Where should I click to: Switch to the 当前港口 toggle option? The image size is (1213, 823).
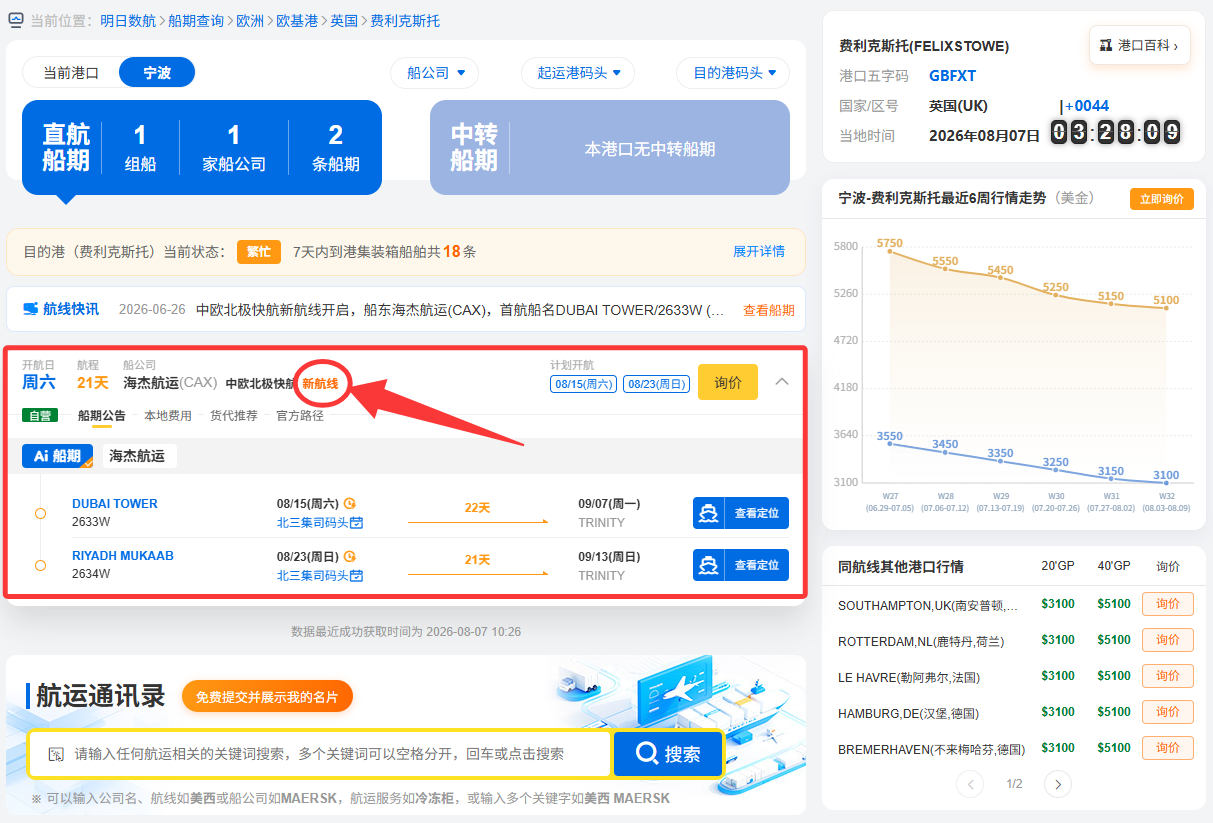[71, 73]
